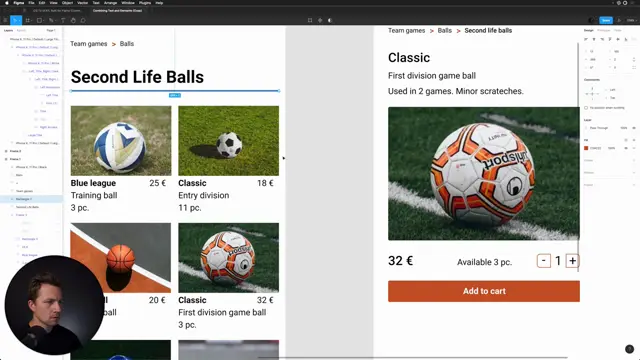
Task: Click the Apple menu icon
Action: [x=7, y=3]
